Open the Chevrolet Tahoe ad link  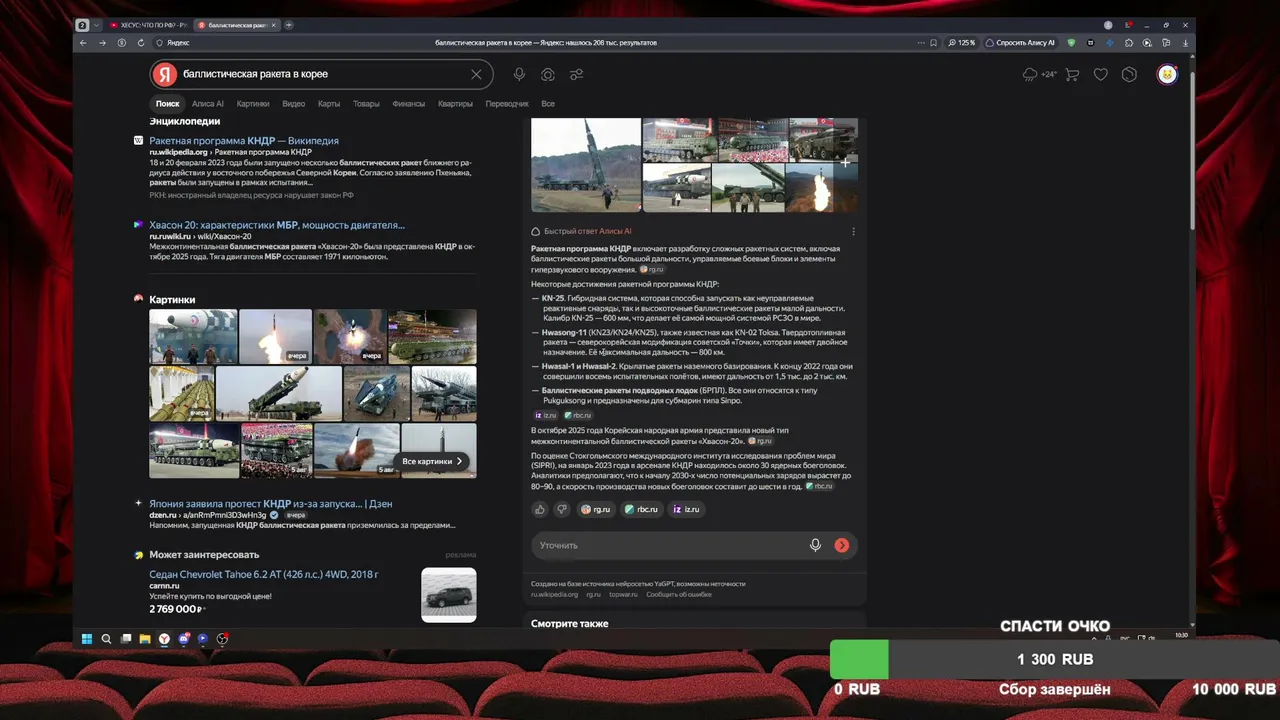point(264,574)
